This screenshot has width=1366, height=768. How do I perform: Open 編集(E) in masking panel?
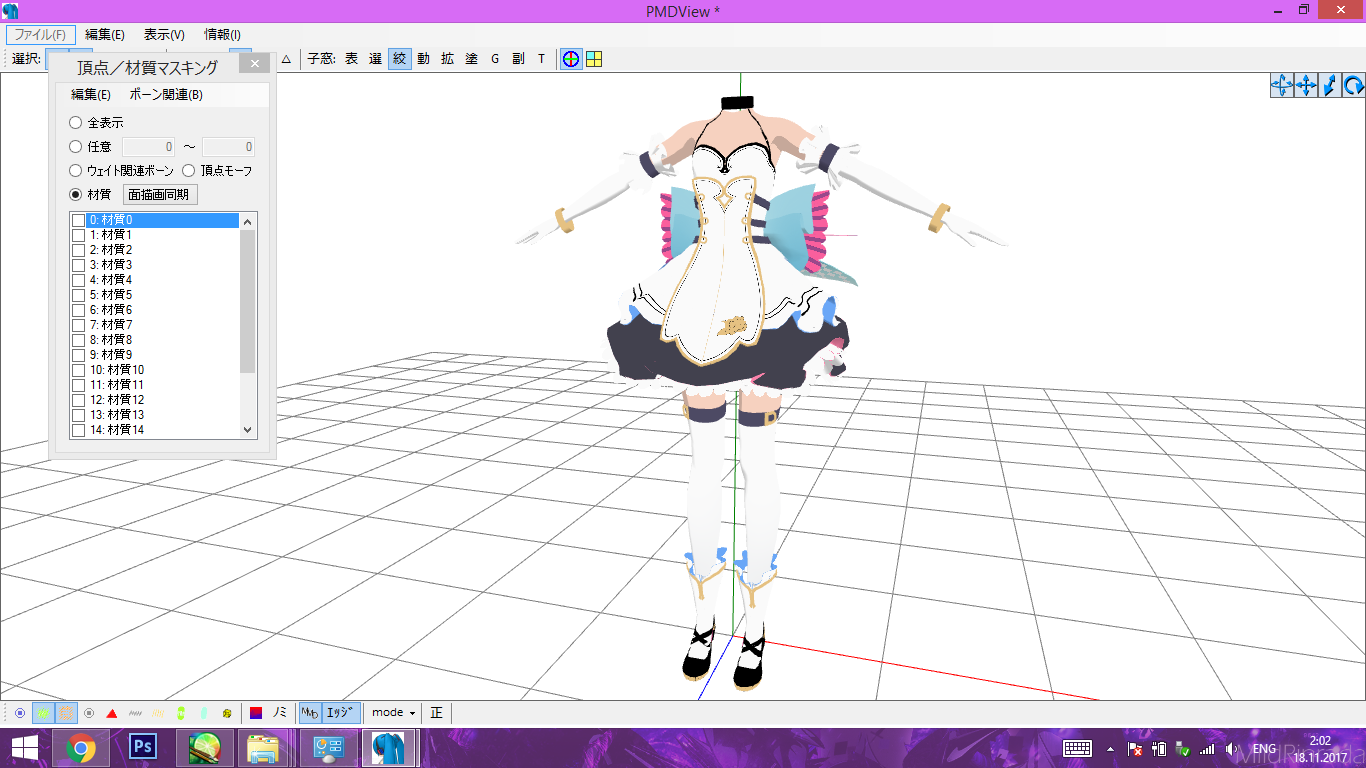[x=91, y=95]
